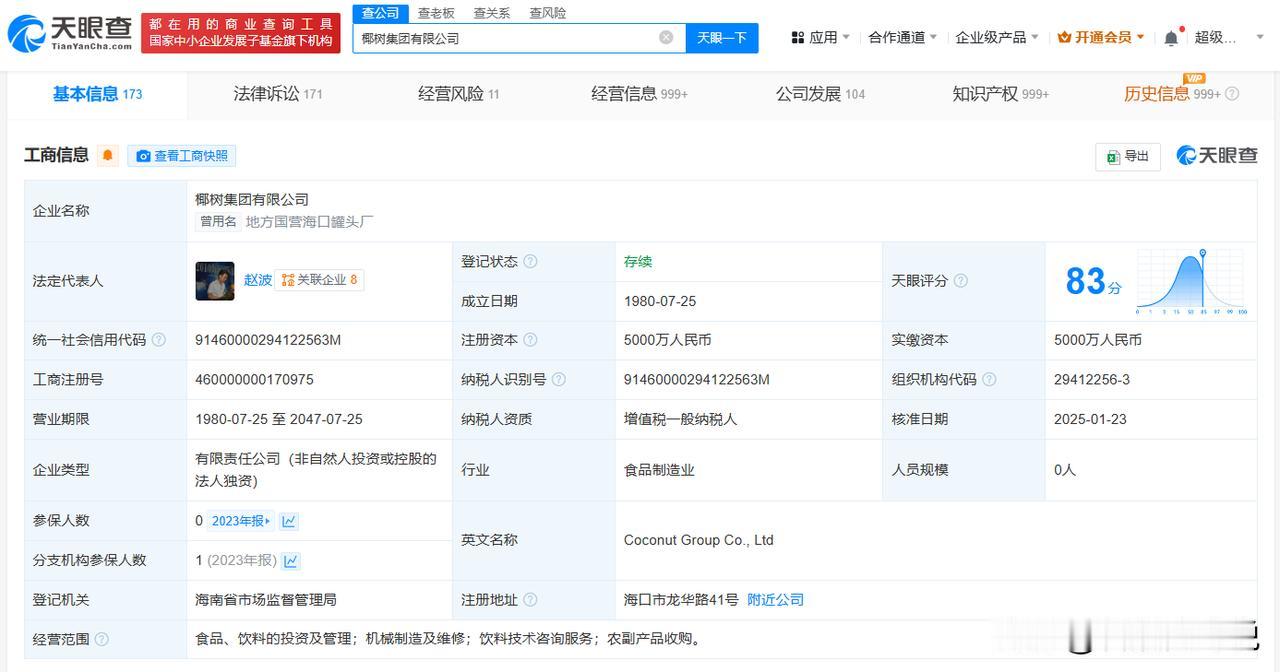Switch to the 查公司 search tab
The width and height of the screenshot is (1280, 672).
[380, 13]
